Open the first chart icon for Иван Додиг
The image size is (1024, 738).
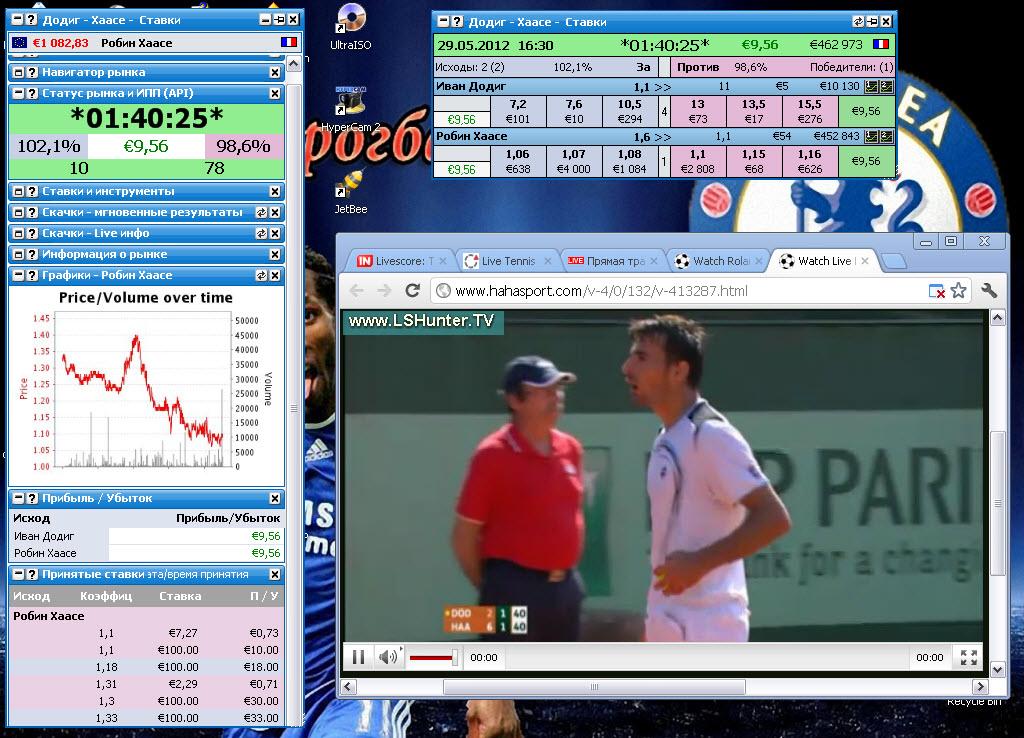pos(871,87)
